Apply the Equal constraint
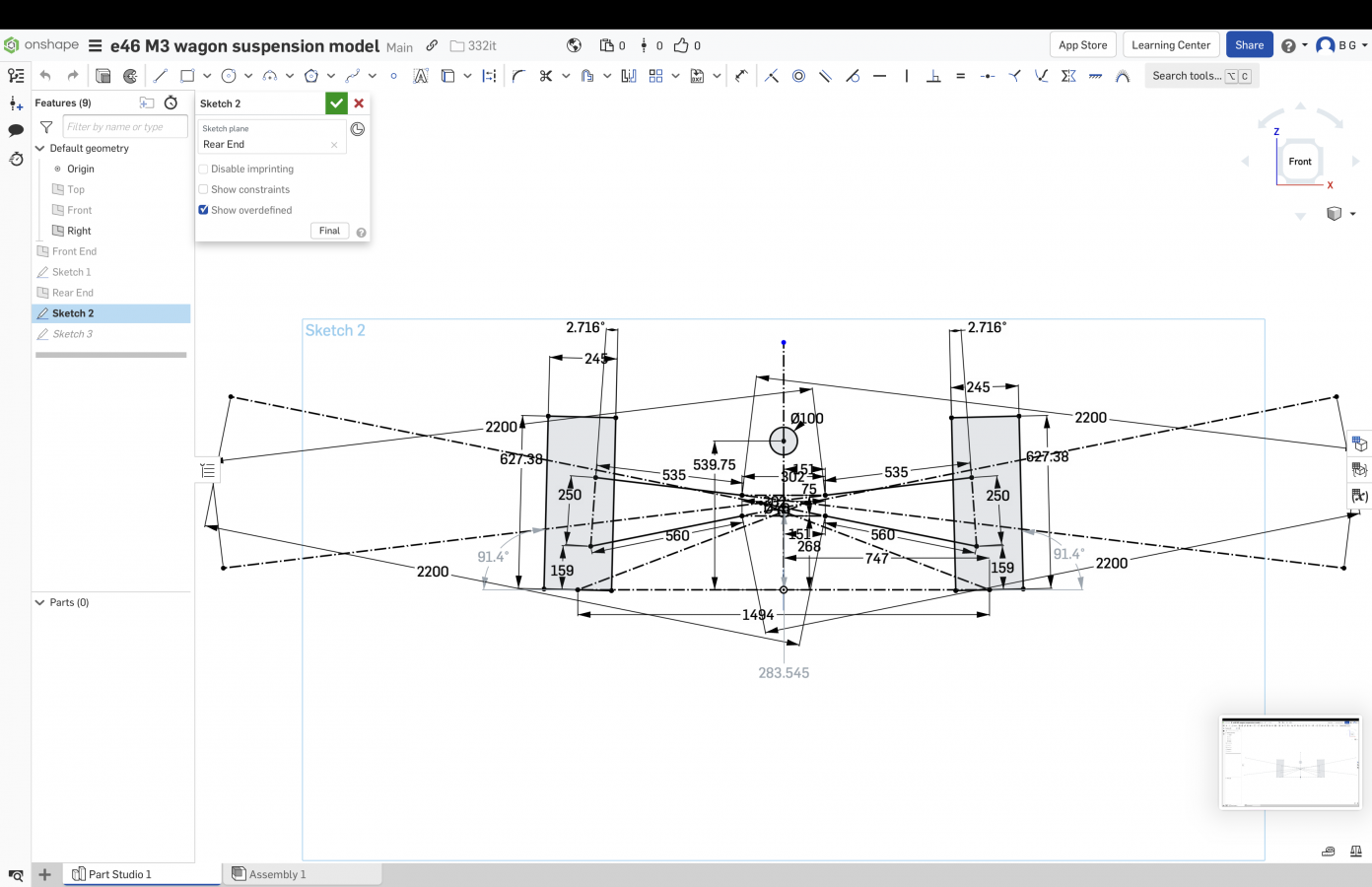 [x=960, y=76]
